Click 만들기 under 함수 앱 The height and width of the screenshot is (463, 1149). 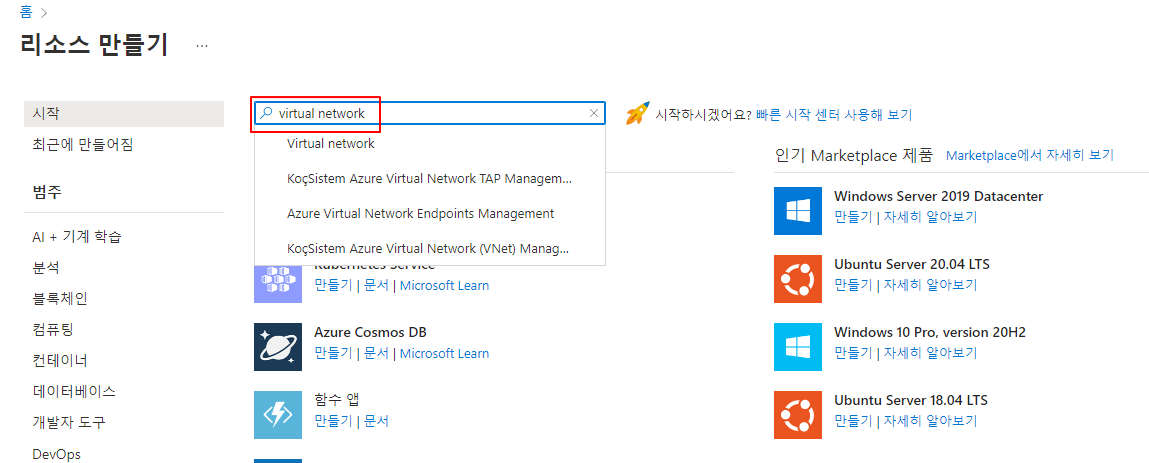click(x=333, y=421)
